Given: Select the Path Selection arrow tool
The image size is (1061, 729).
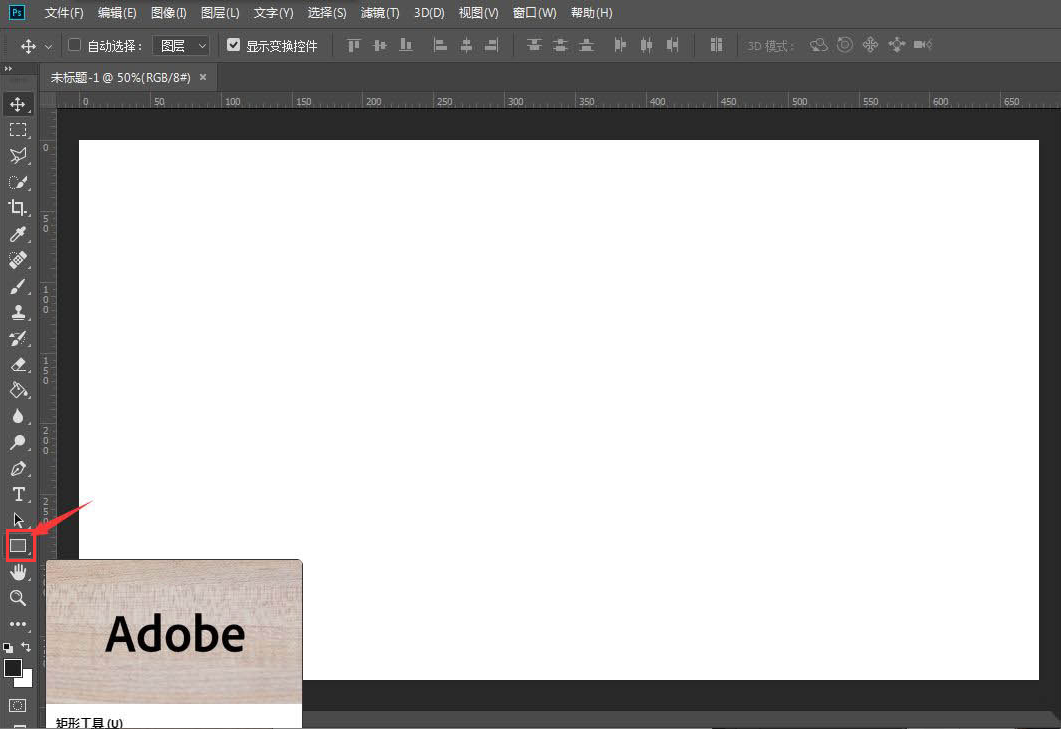Looking at the screenshot, I should [x=18, y=521].
